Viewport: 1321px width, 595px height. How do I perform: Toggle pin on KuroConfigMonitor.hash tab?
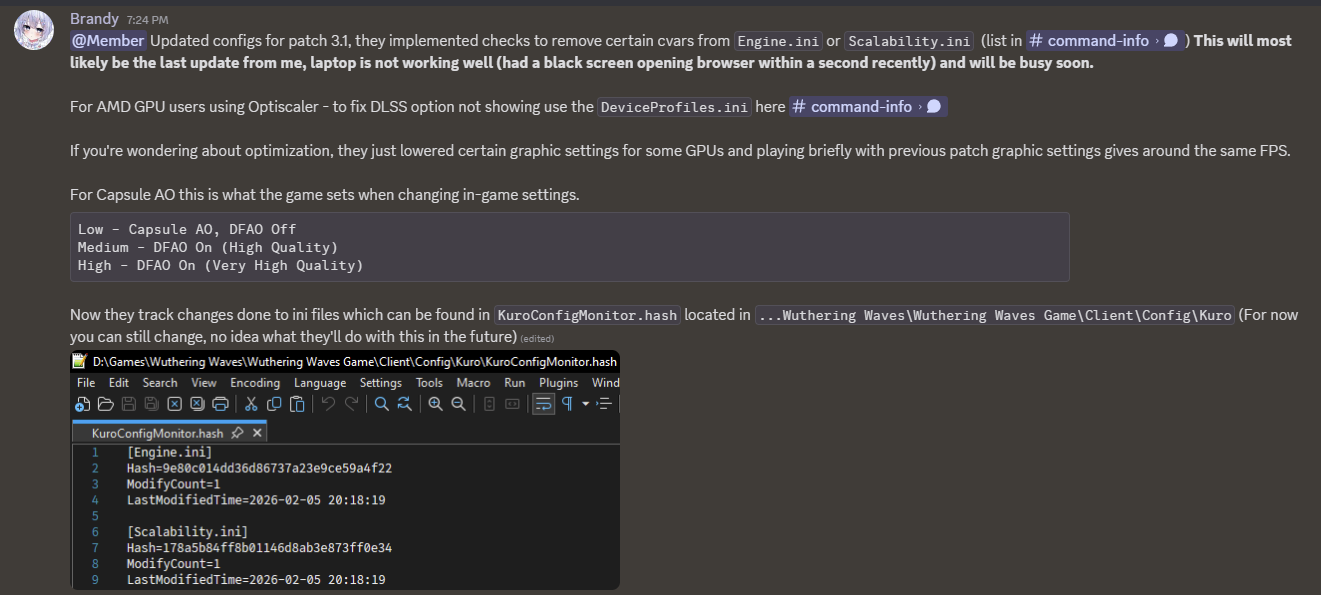[237, 433]
